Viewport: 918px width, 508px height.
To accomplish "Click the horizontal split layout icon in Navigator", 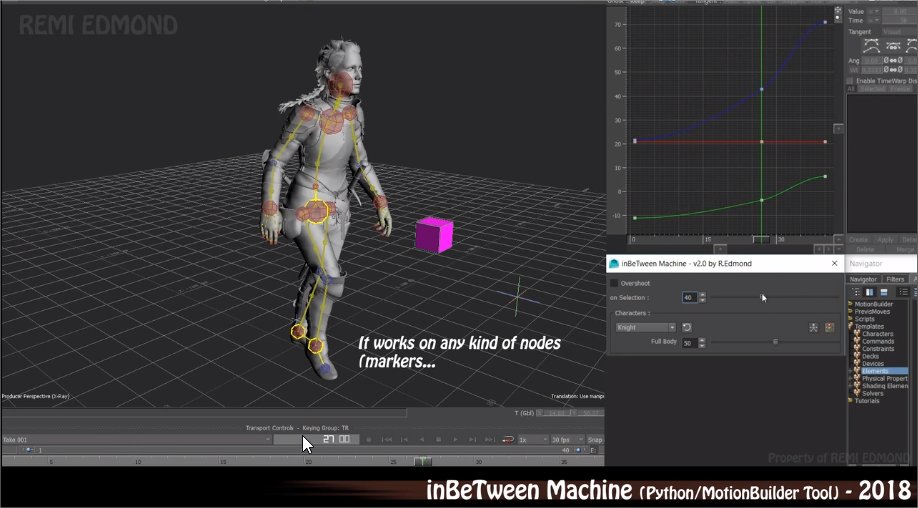I will click(883, 292).
